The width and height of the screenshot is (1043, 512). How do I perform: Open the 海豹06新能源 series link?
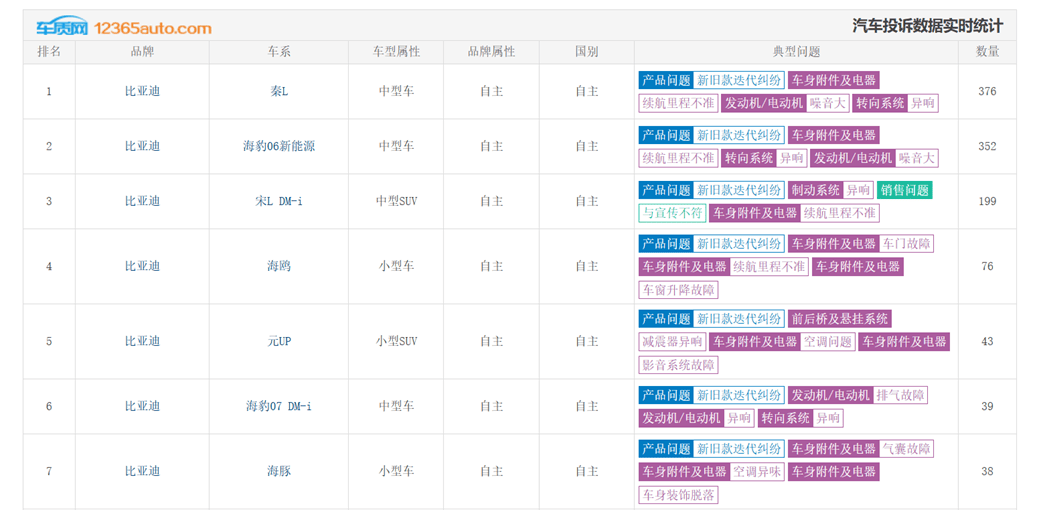(x=279, y=146)
